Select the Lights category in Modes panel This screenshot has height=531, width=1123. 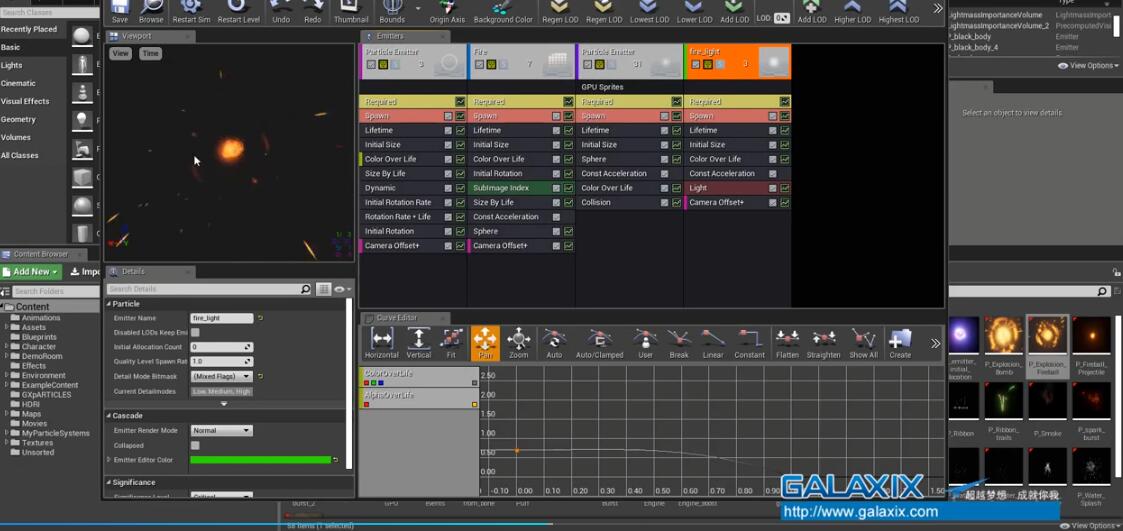point(12,65)
